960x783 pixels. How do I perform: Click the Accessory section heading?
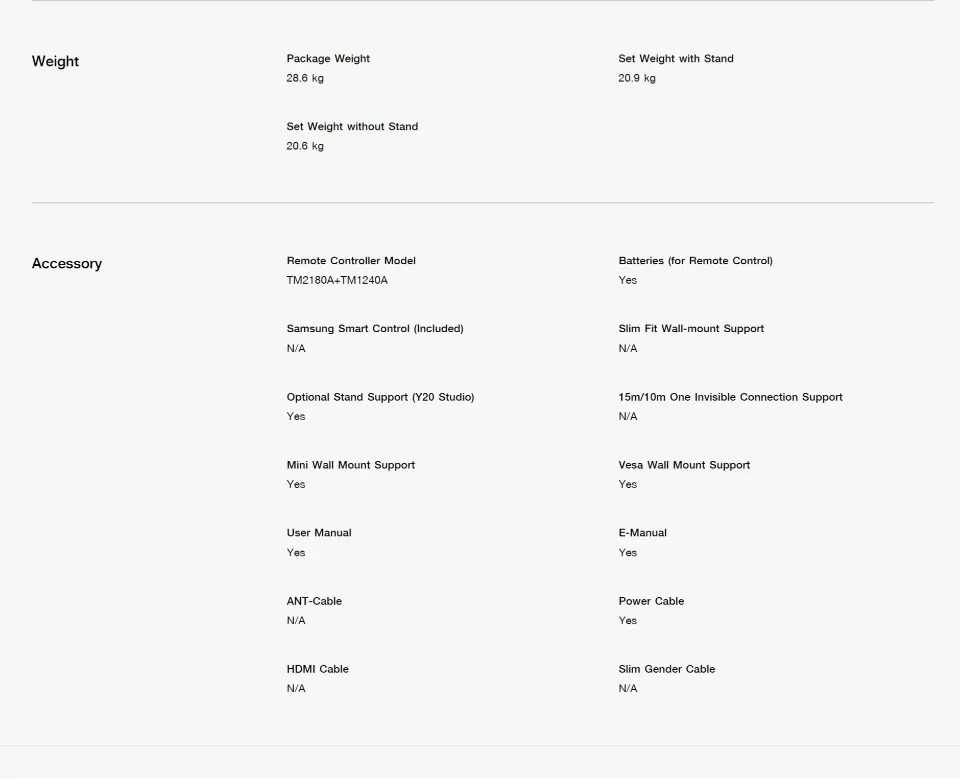pos(66,263)
